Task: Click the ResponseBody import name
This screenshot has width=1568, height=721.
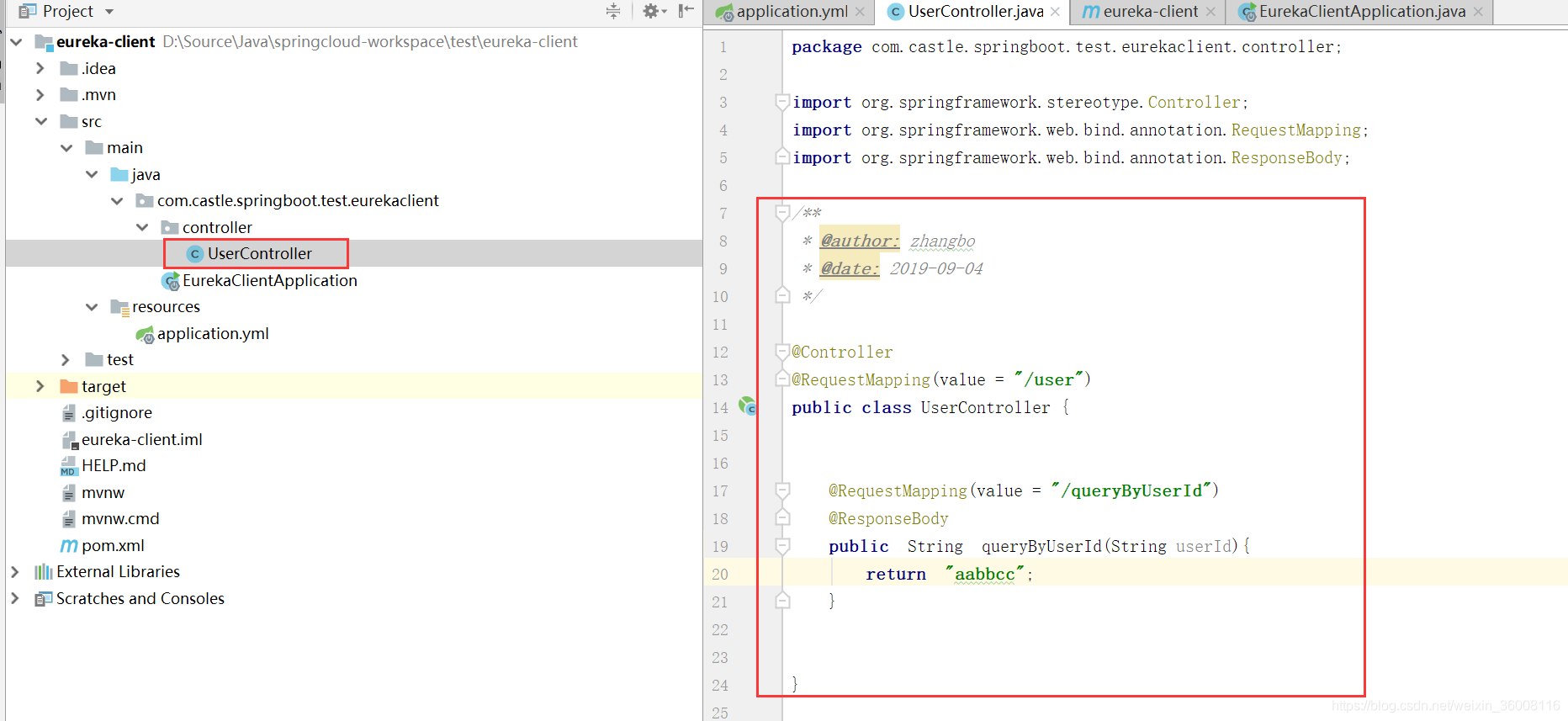Action: coord(1286,157)
